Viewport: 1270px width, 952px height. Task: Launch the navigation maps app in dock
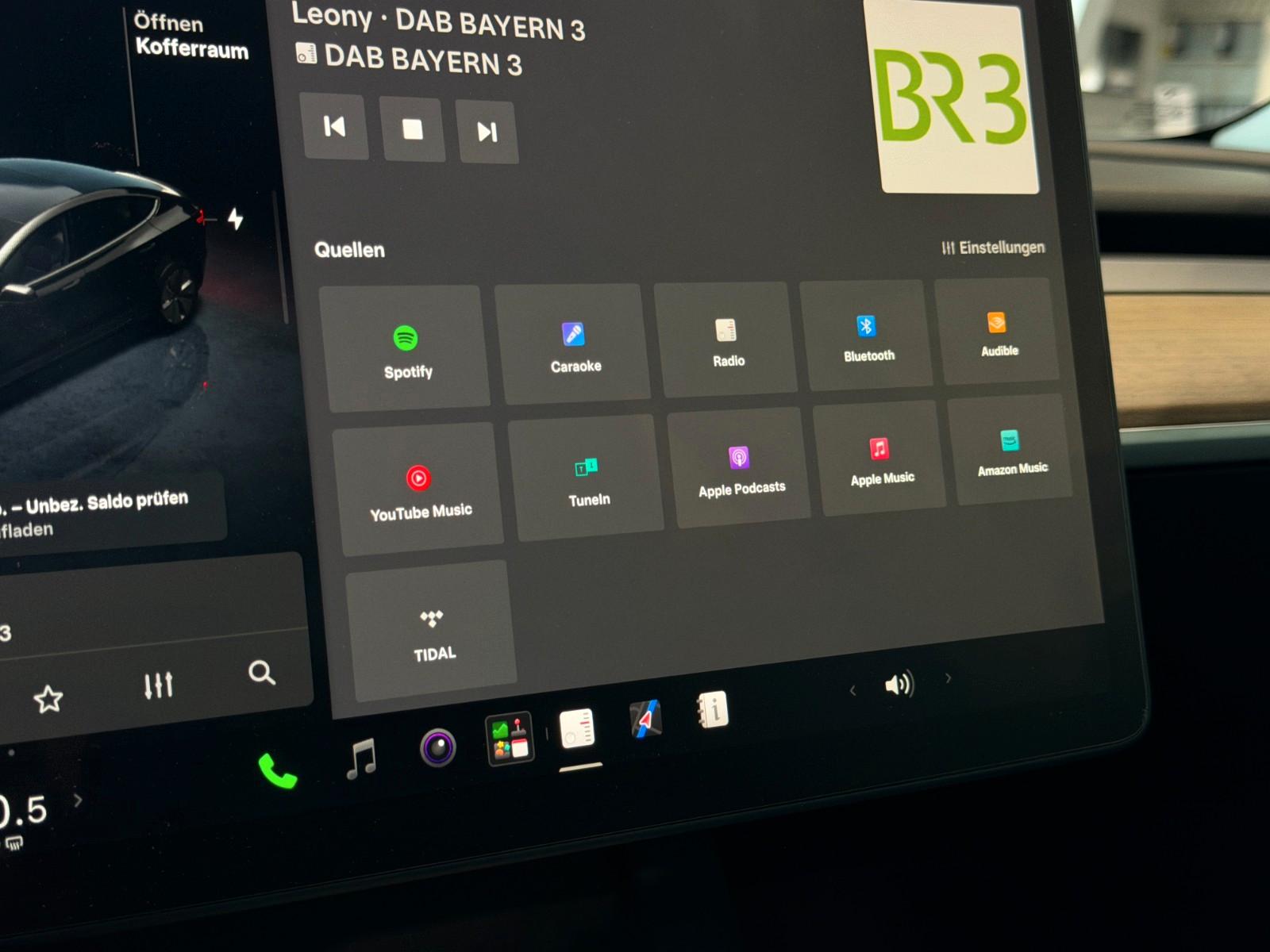pos(645,719)
